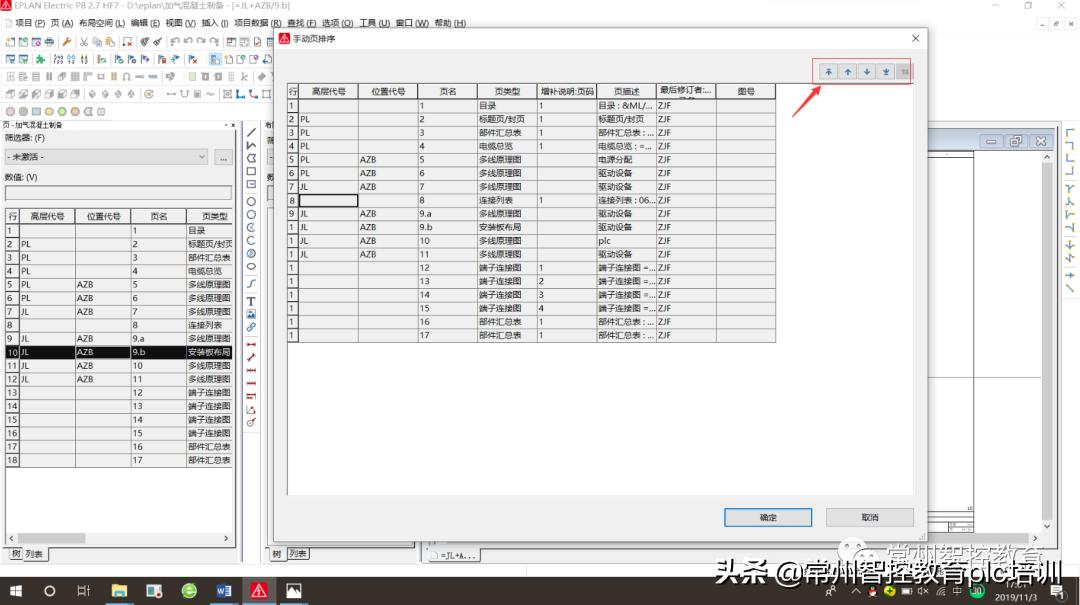Click the filter browse button
This screenshot has width=1080, height=605.
click(x=223, y=157)
